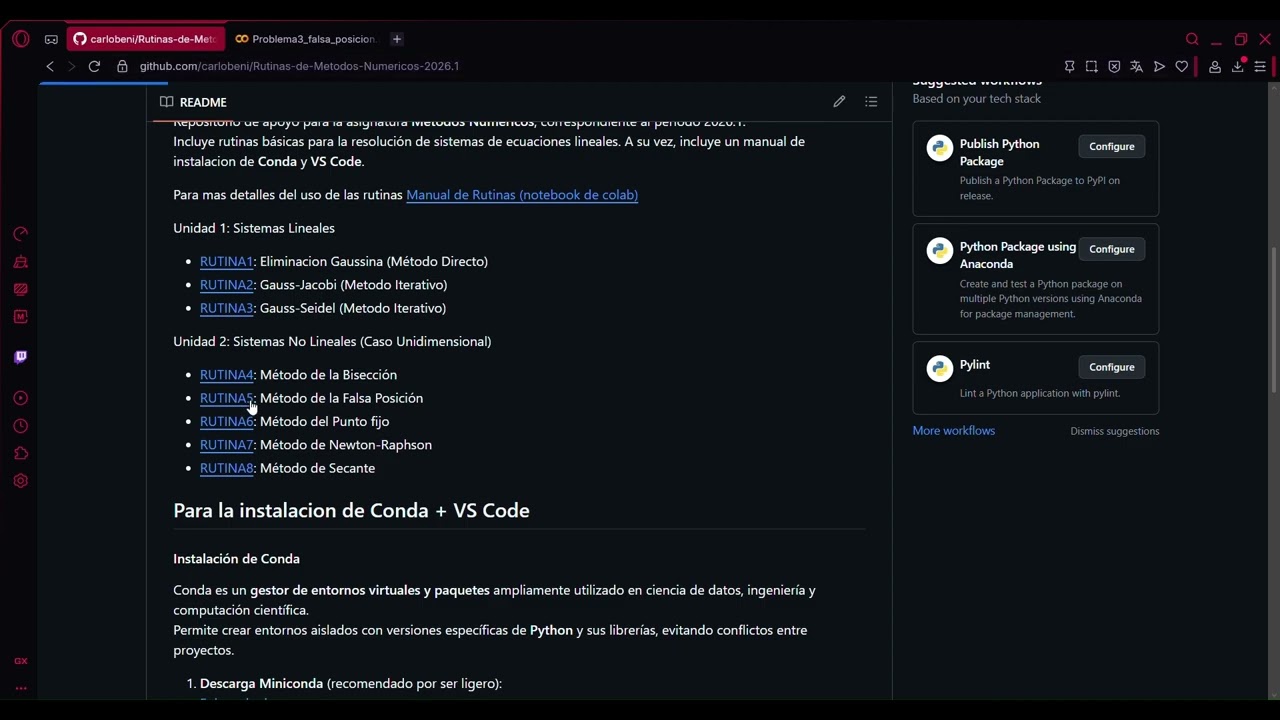The width and height of the screenshot is (1280, 720).
Task: Open GX Cleaner broom sidebar icon
Action: click(20, 262)
